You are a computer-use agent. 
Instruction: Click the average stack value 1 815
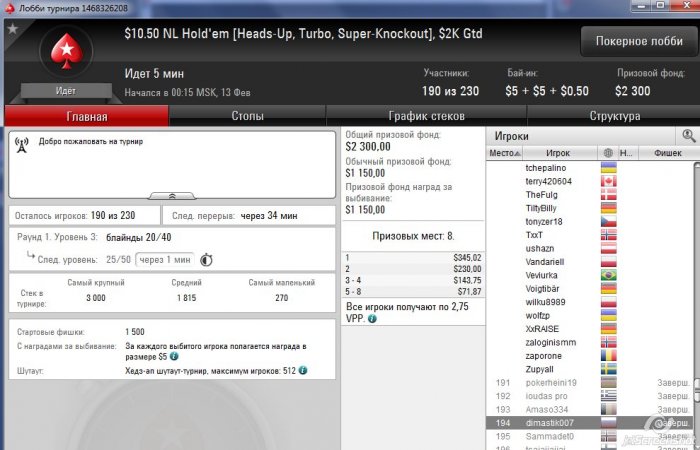pos(187,298)
